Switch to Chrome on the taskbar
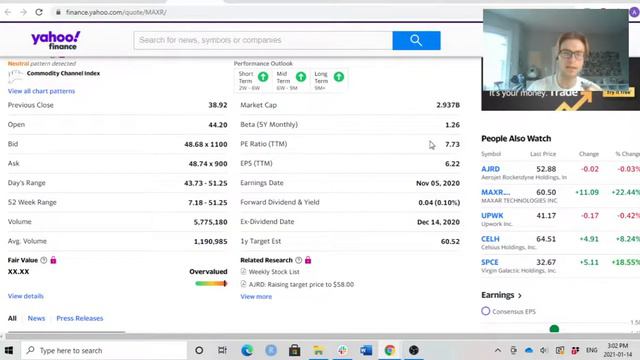Viewport: 640px width, 360px height. (390, 350)
